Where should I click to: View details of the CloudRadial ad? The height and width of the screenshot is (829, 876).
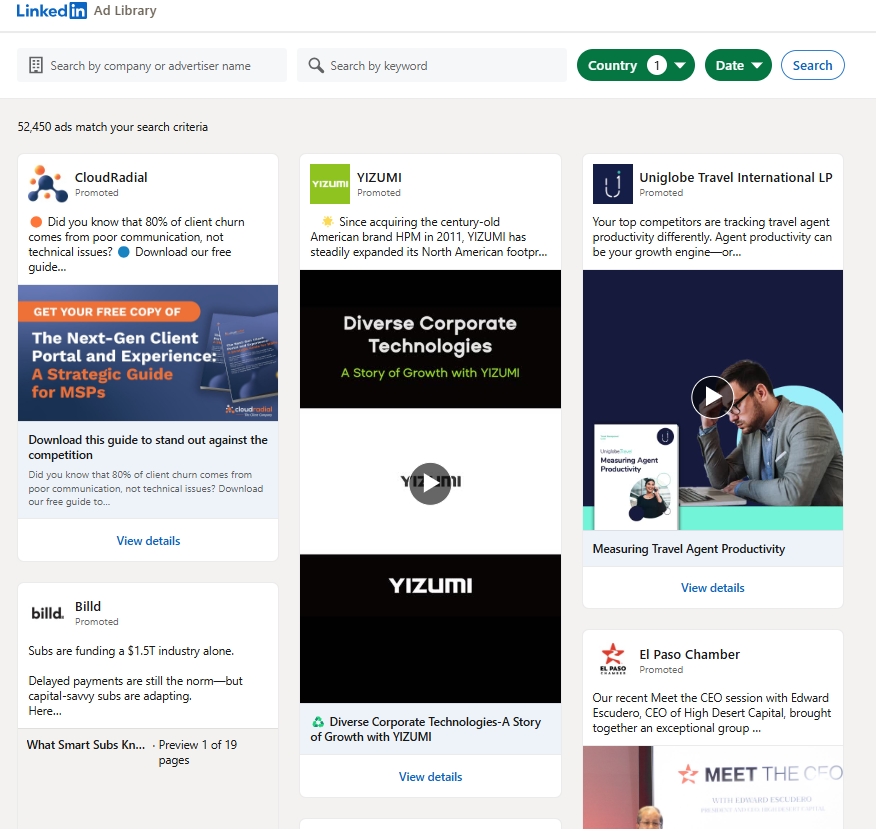point(148,541)
